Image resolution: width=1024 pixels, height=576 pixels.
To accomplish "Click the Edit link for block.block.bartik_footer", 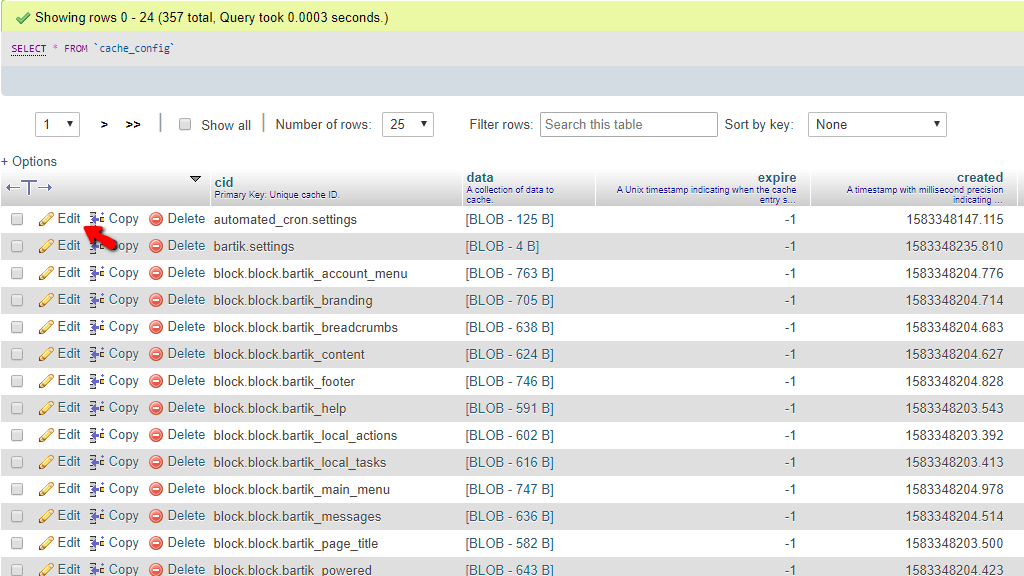I will (69, 381).
